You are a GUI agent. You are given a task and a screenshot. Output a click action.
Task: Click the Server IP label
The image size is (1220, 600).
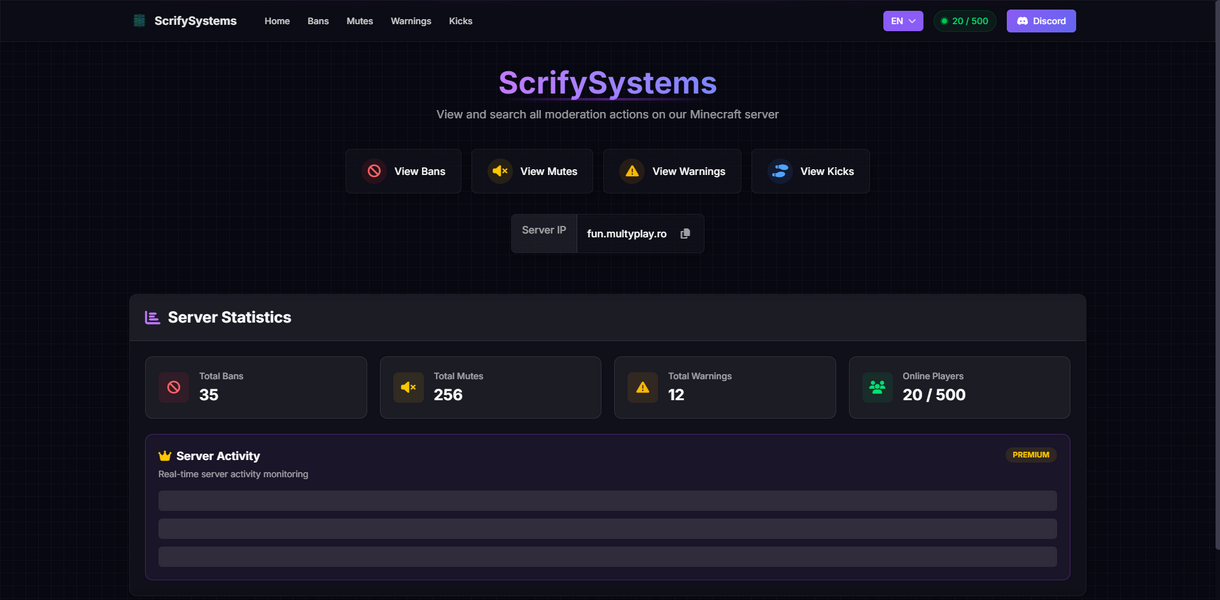(x=544, y=231)
